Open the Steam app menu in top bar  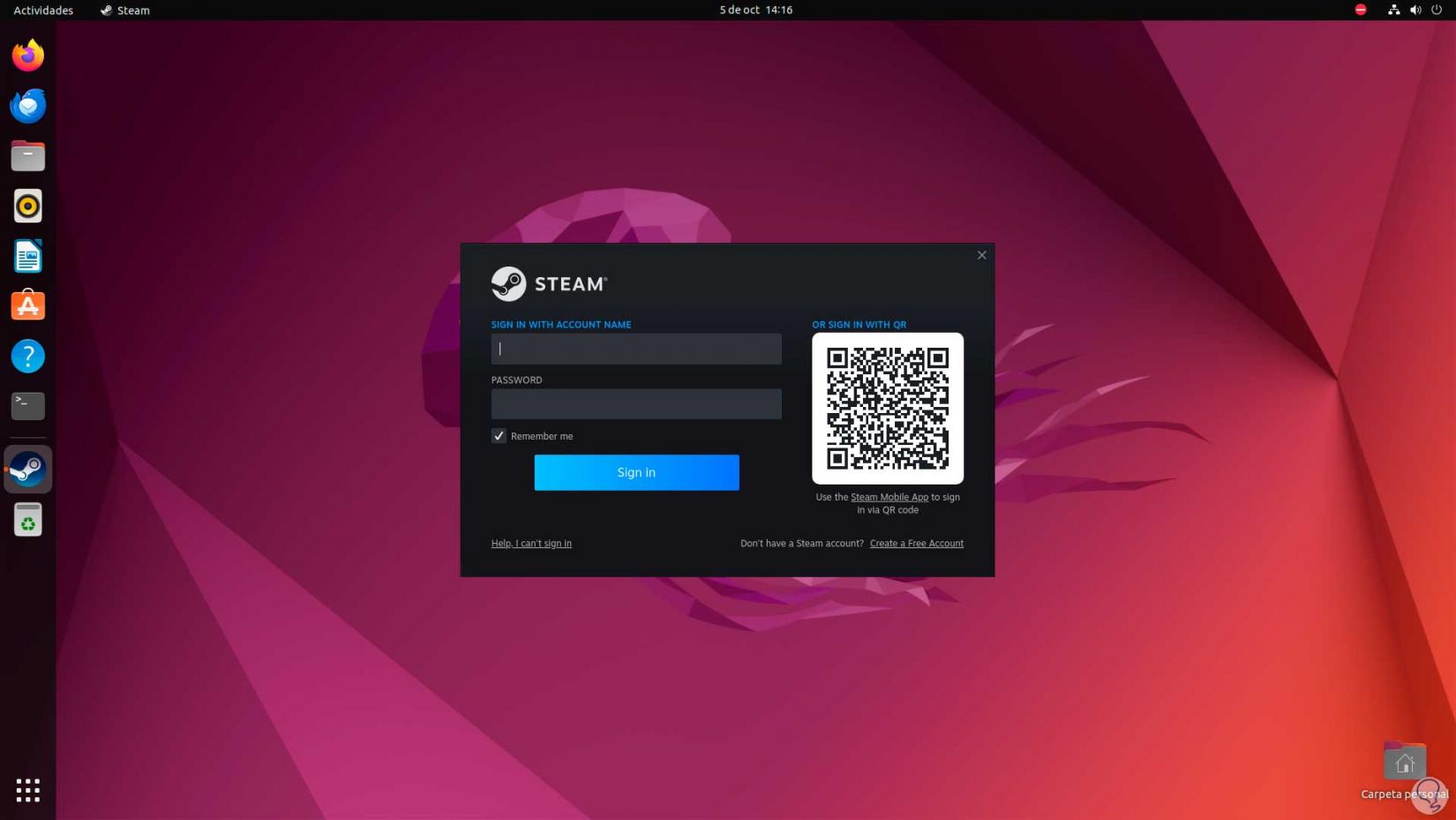(125, 10)
